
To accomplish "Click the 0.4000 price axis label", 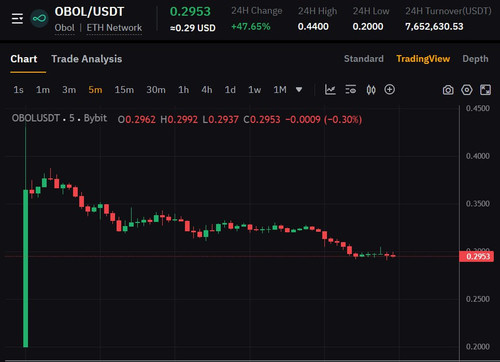I will [x=478, y=156].
